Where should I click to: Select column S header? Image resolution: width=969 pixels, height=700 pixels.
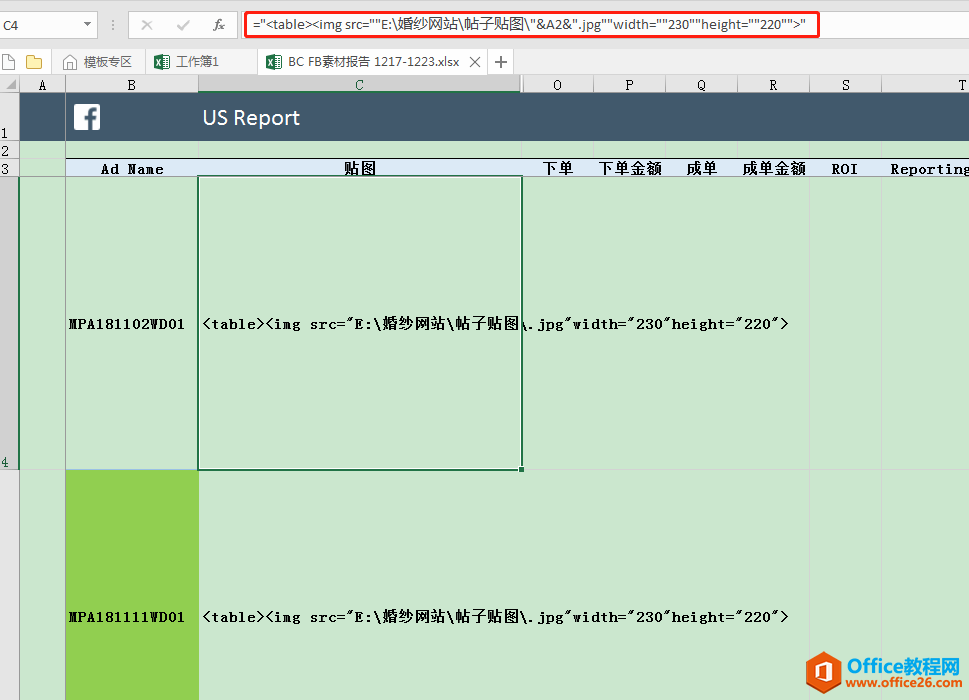845,85
